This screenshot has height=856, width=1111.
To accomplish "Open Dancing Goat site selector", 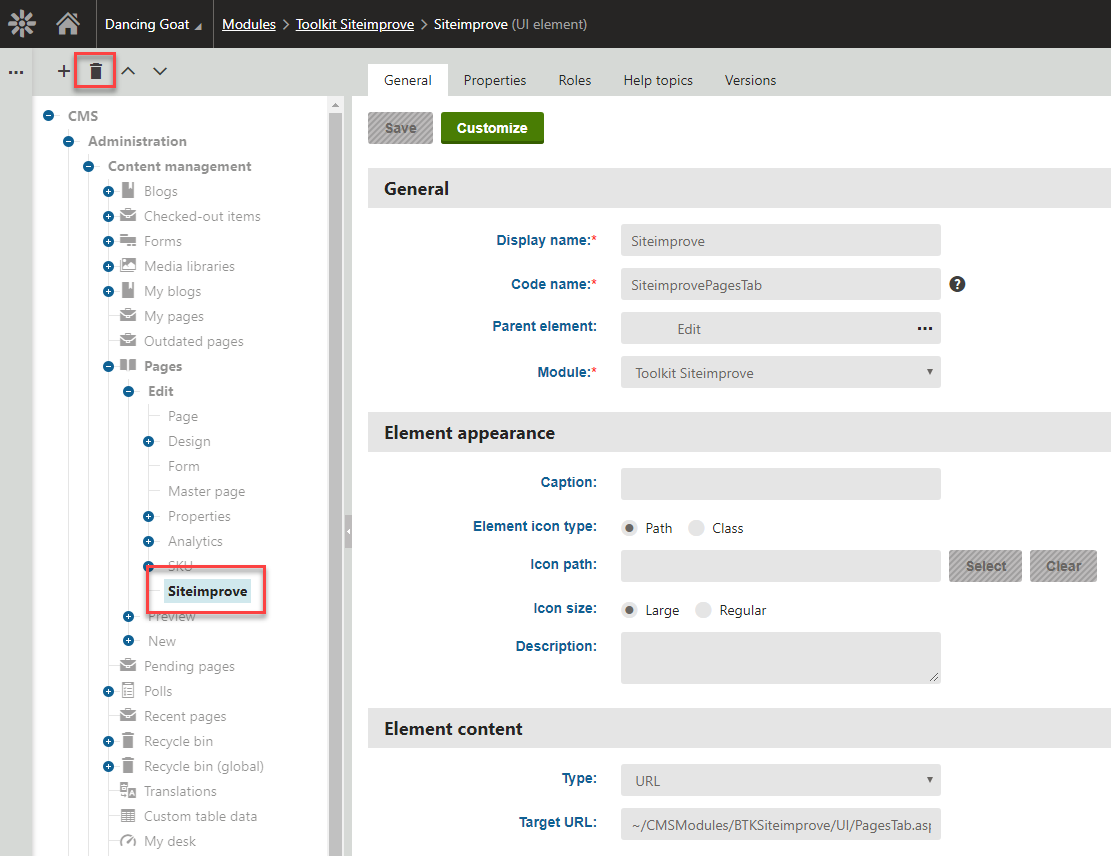I will 153,24.
